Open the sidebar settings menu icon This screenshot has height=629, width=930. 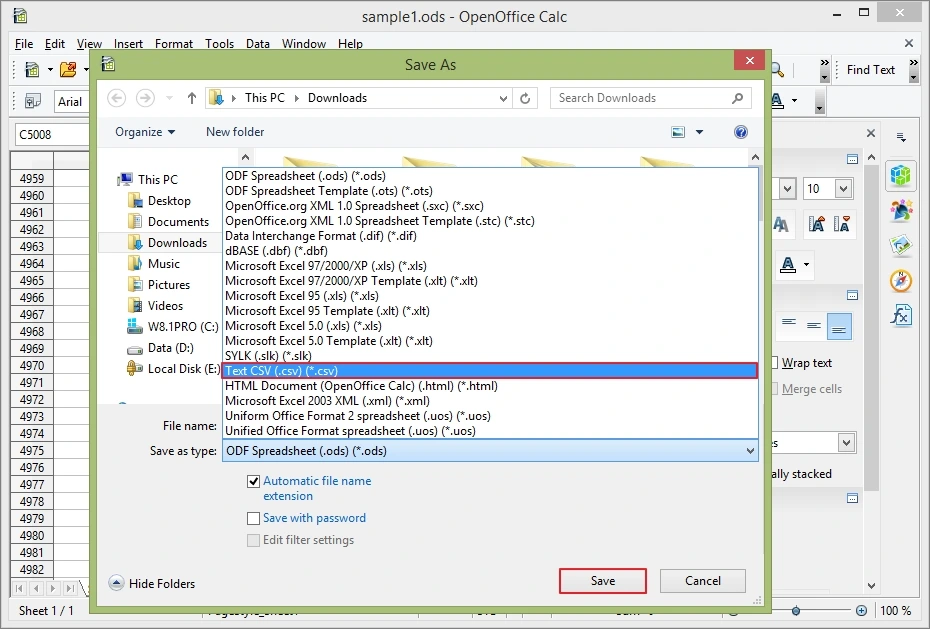901,137
